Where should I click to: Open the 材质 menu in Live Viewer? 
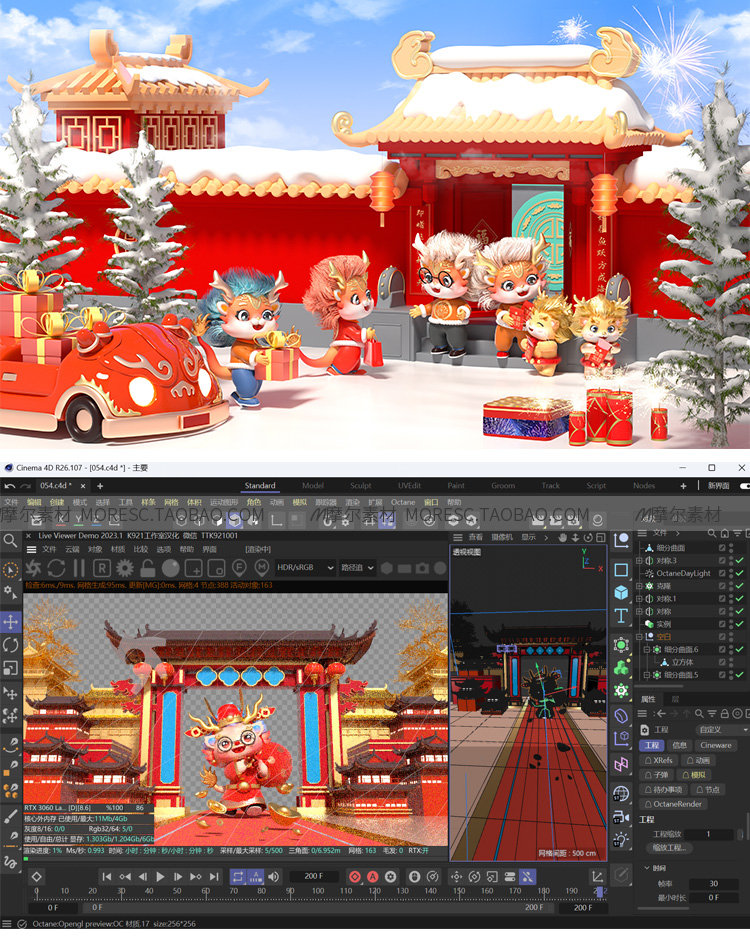click(118, 549)
